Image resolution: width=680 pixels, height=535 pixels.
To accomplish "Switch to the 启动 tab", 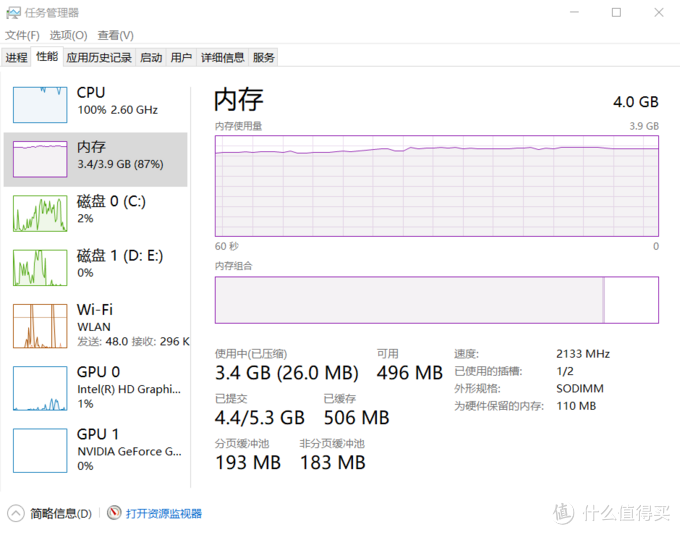I will 151,57.
